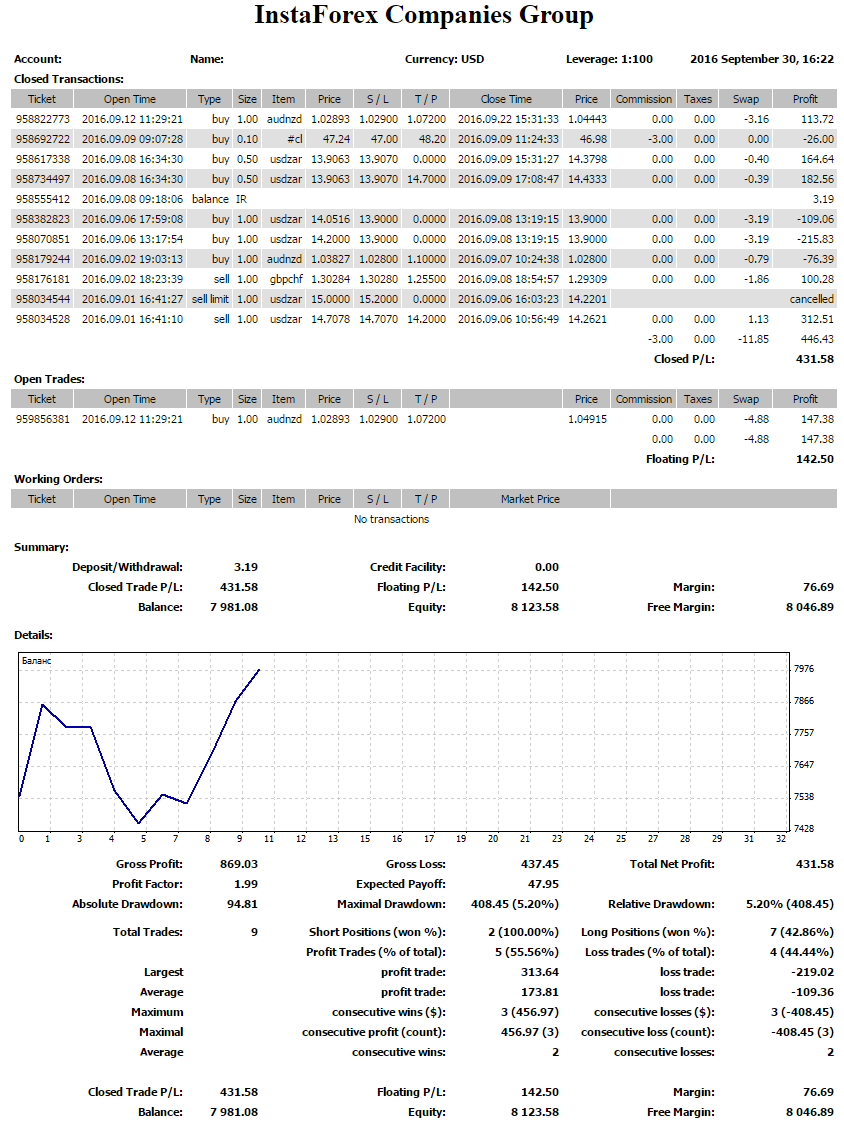Image resolution: width=844 pixels, height=1129 pixels.
Task: Select the Loss trades value 4 (44.44%)
Action: [802, 953]
